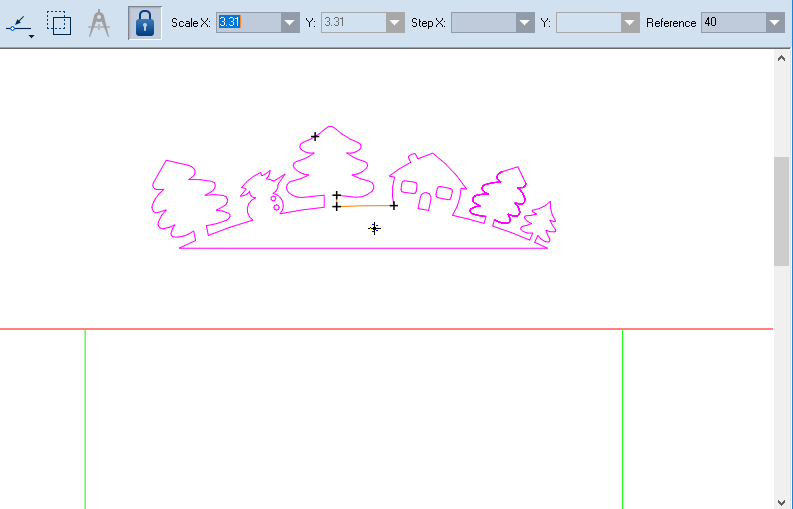
Task: Click the dashed selection rectangle tool
Action: tap(59, 22)
